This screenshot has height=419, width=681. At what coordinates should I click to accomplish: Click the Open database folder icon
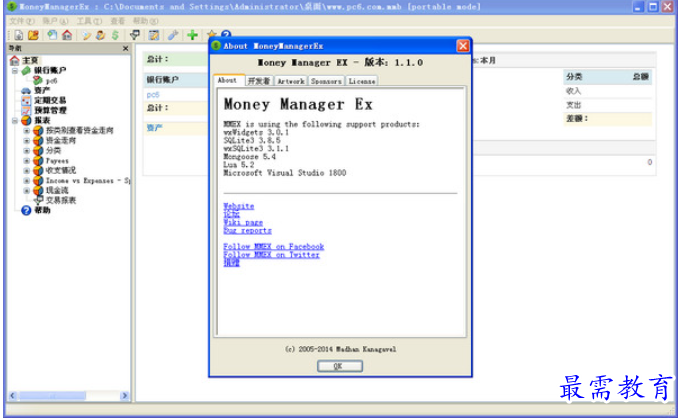pos(33,35)
